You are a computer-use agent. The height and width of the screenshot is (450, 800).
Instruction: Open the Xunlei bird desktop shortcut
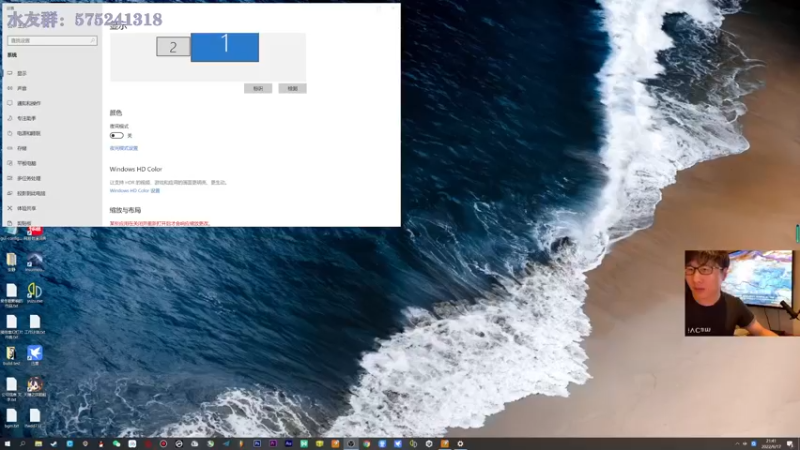point(34,355)
